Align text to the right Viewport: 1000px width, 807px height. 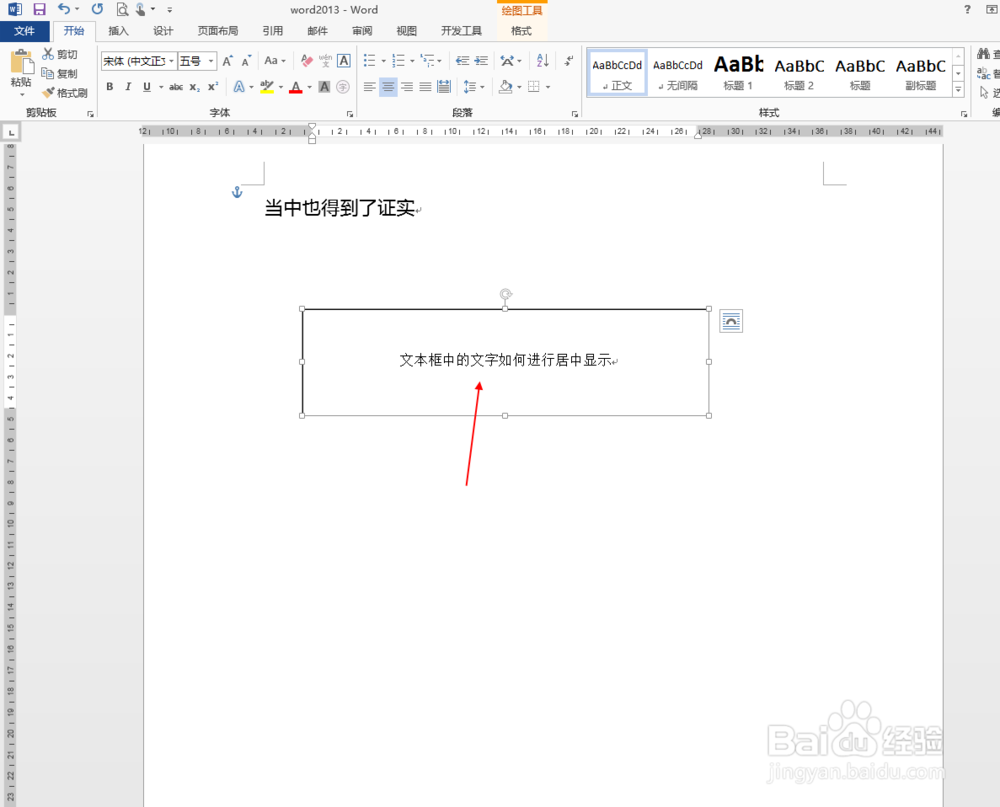(407, 87)
